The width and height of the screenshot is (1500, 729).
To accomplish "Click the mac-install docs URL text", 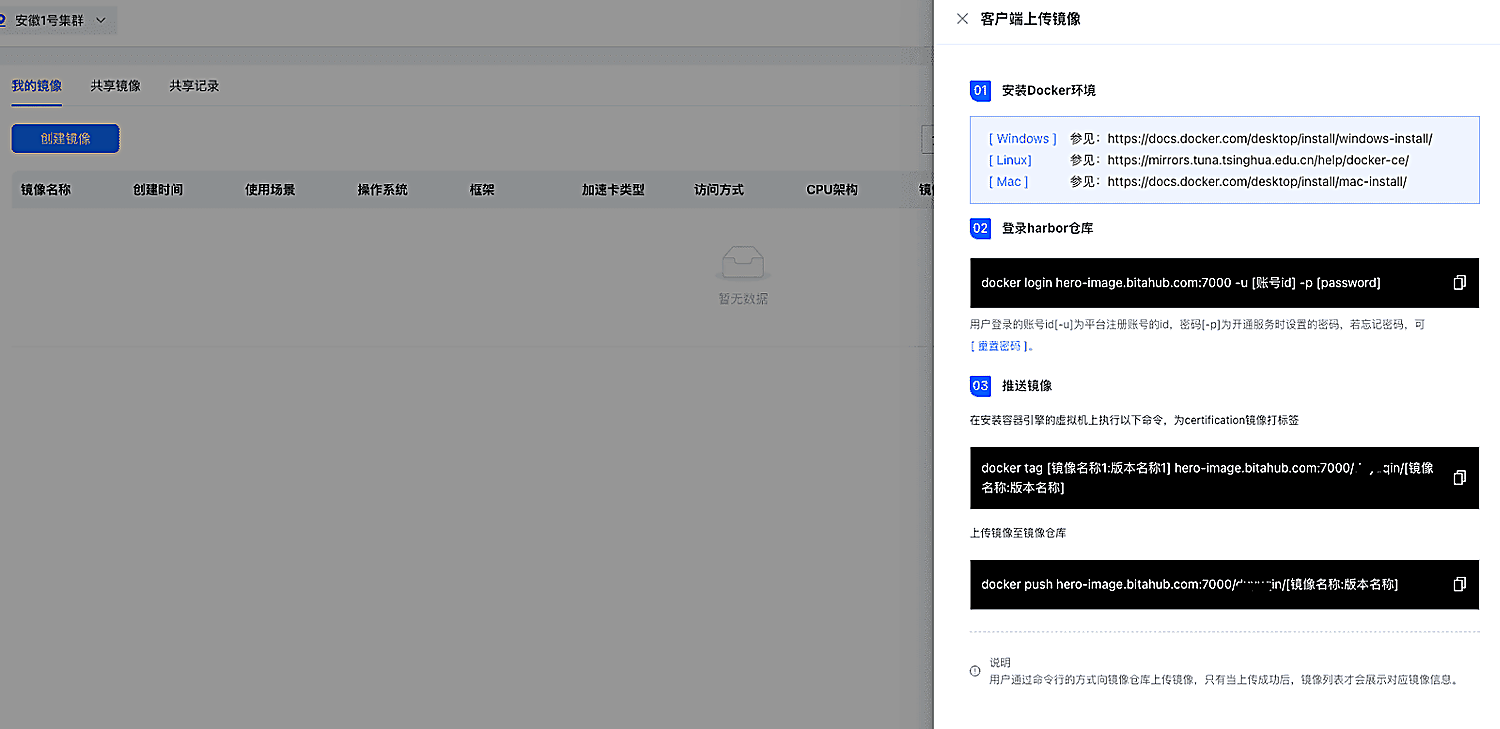I will tap(1257, 182).
